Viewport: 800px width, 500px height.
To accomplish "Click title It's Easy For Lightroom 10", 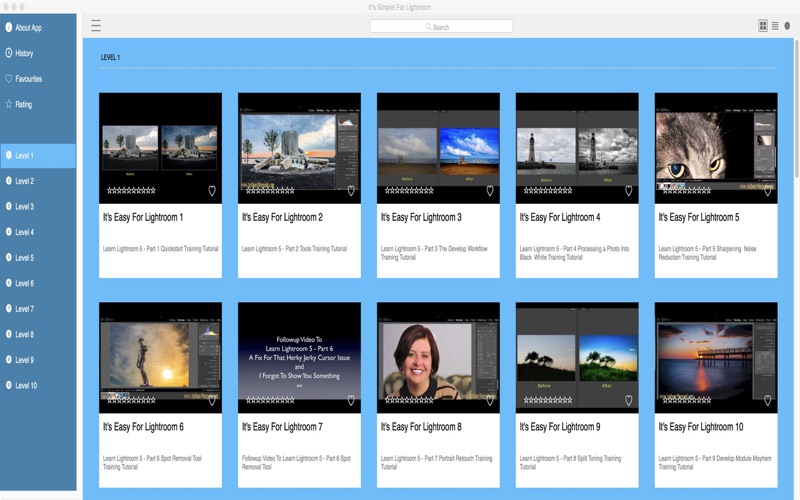I will 701,427.
